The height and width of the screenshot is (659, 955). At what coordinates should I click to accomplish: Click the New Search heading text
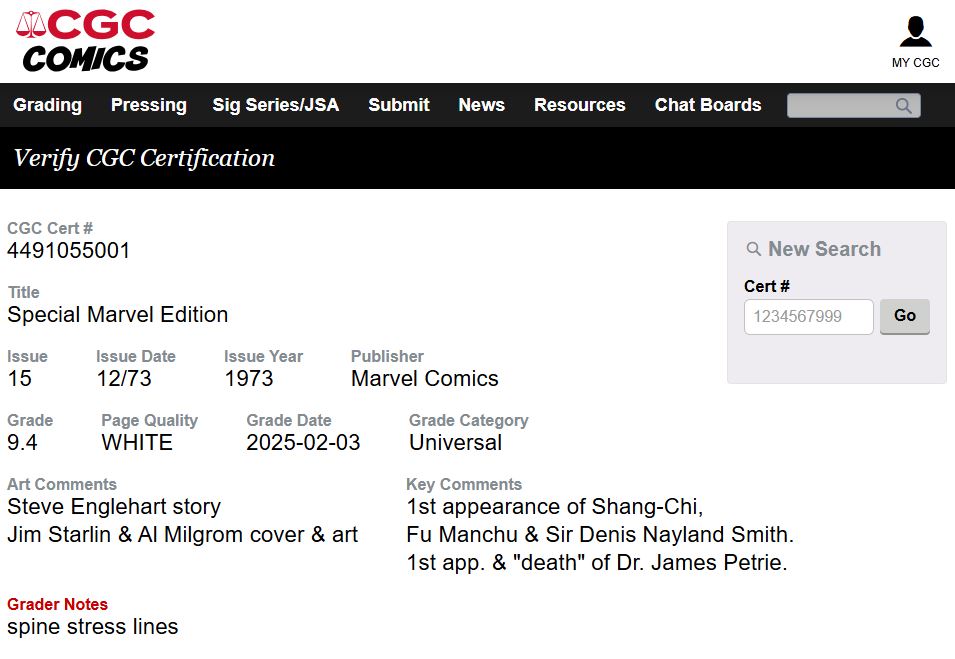point(825,249)
